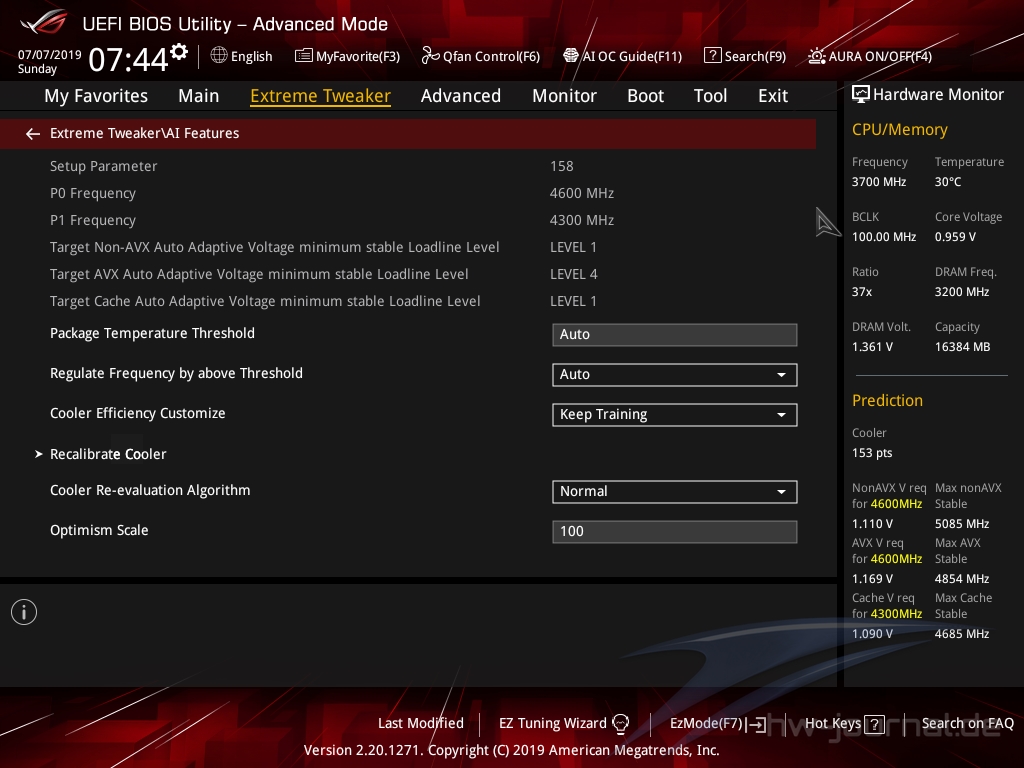Click the Capacity 16384 MB reading
The width and height of the screenshot is (1024, 768).
pyautogui.click(x=963, y=347)
